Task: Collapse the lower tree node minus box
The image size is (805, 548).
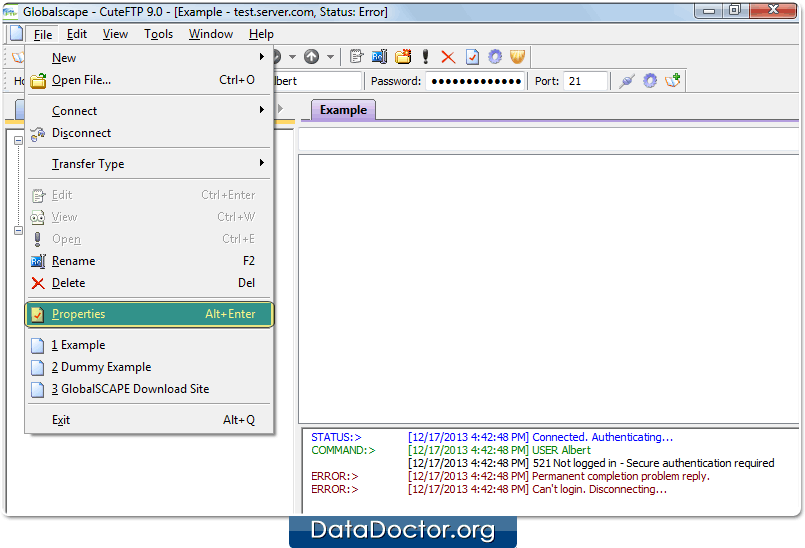Action: 18,231
